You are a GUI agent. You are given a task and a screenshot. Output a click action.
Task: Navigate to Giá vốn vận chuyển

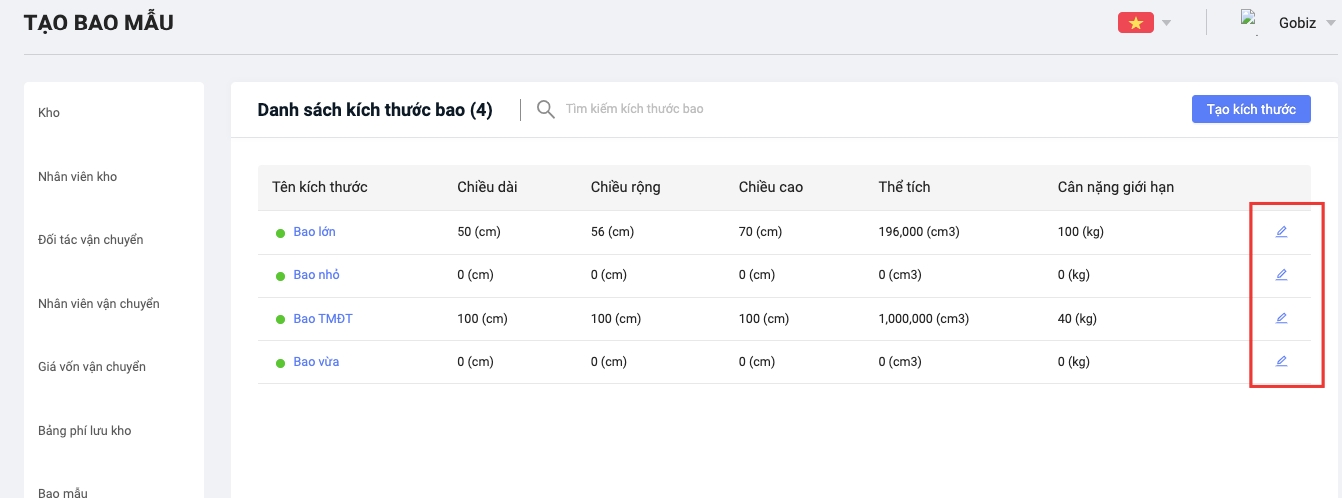tap(91, 367)
